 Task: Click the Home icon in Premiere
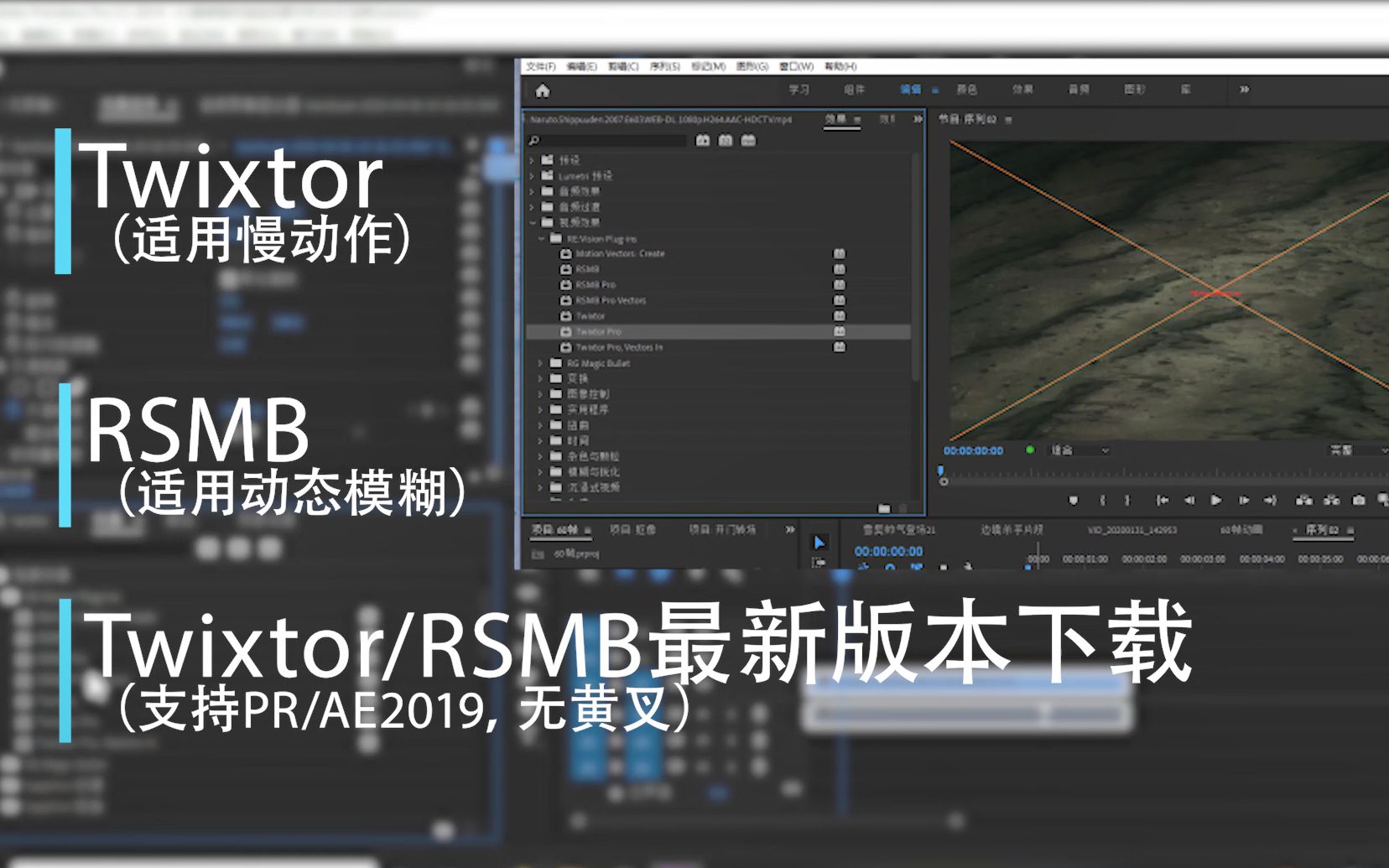(543, 91)
